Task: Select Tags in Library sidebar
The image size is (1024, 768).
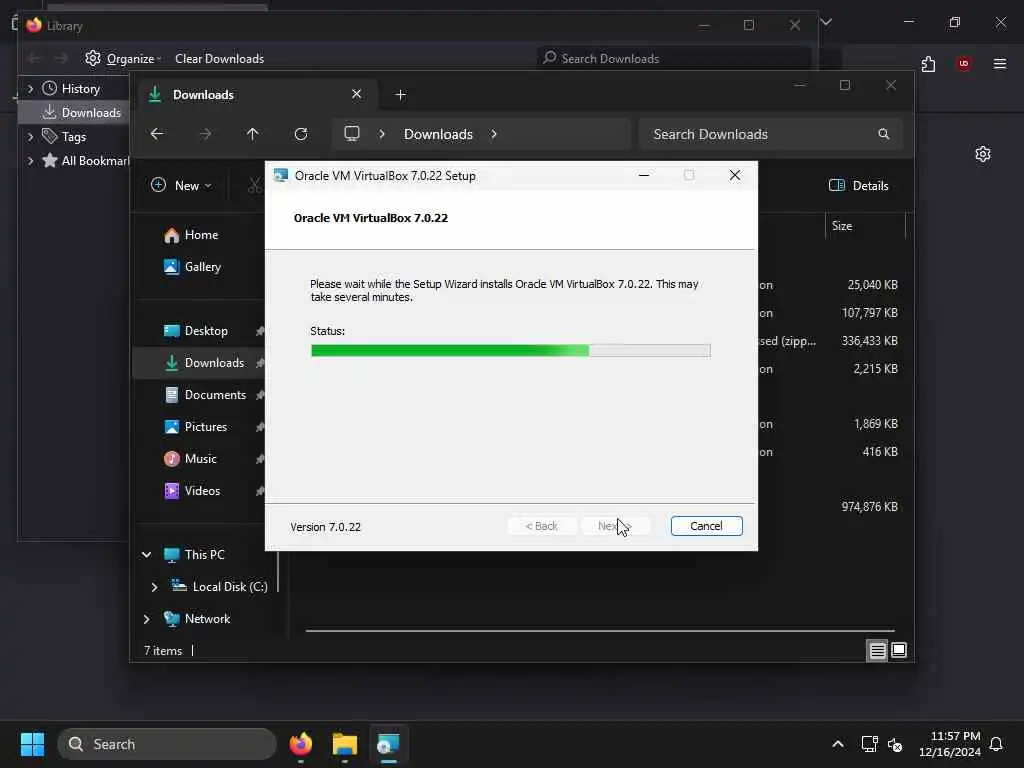Action: click(64, 136)
